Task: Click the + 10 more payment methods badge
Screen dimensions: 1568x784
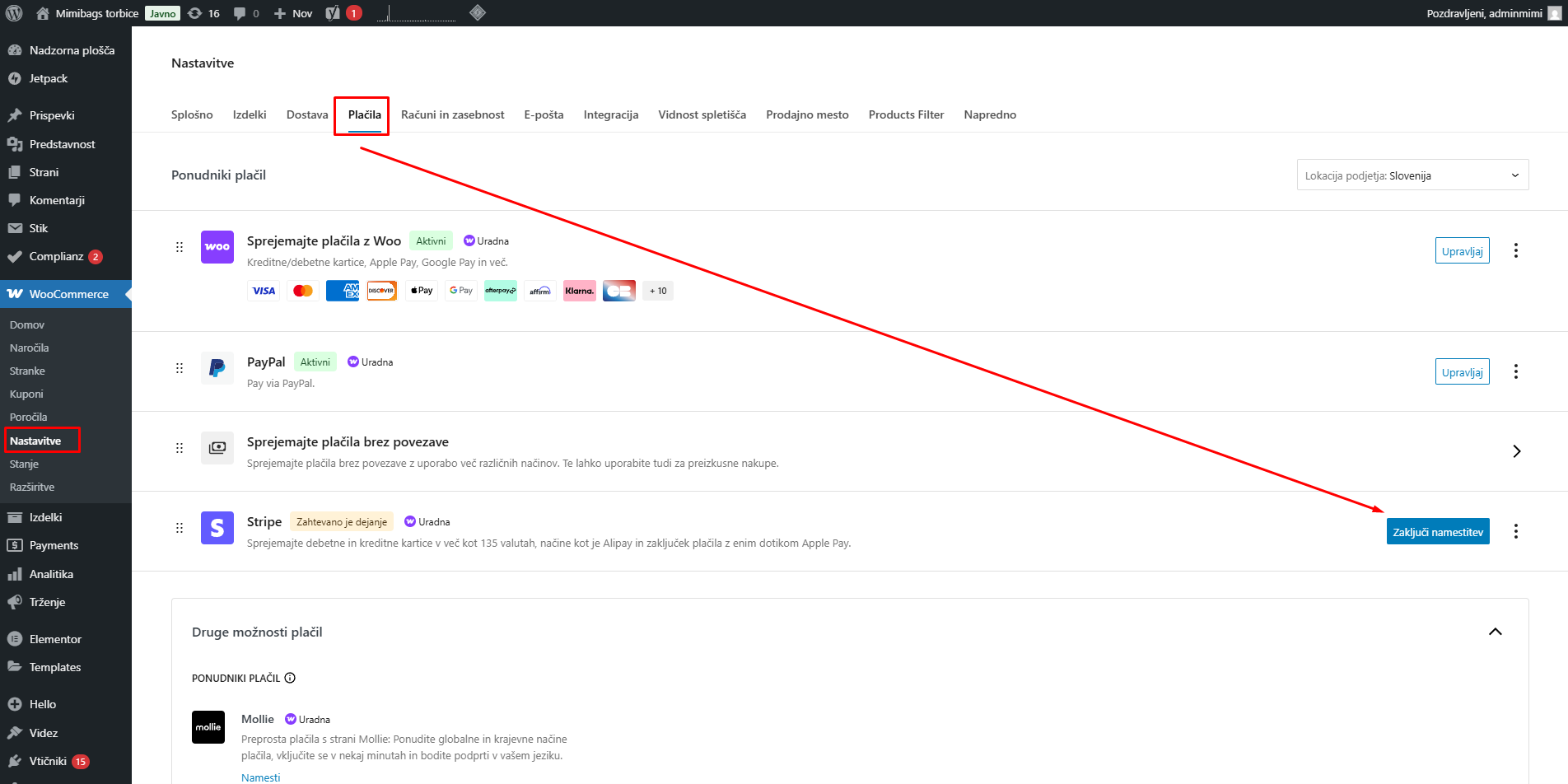Action: tap(658, 291)
